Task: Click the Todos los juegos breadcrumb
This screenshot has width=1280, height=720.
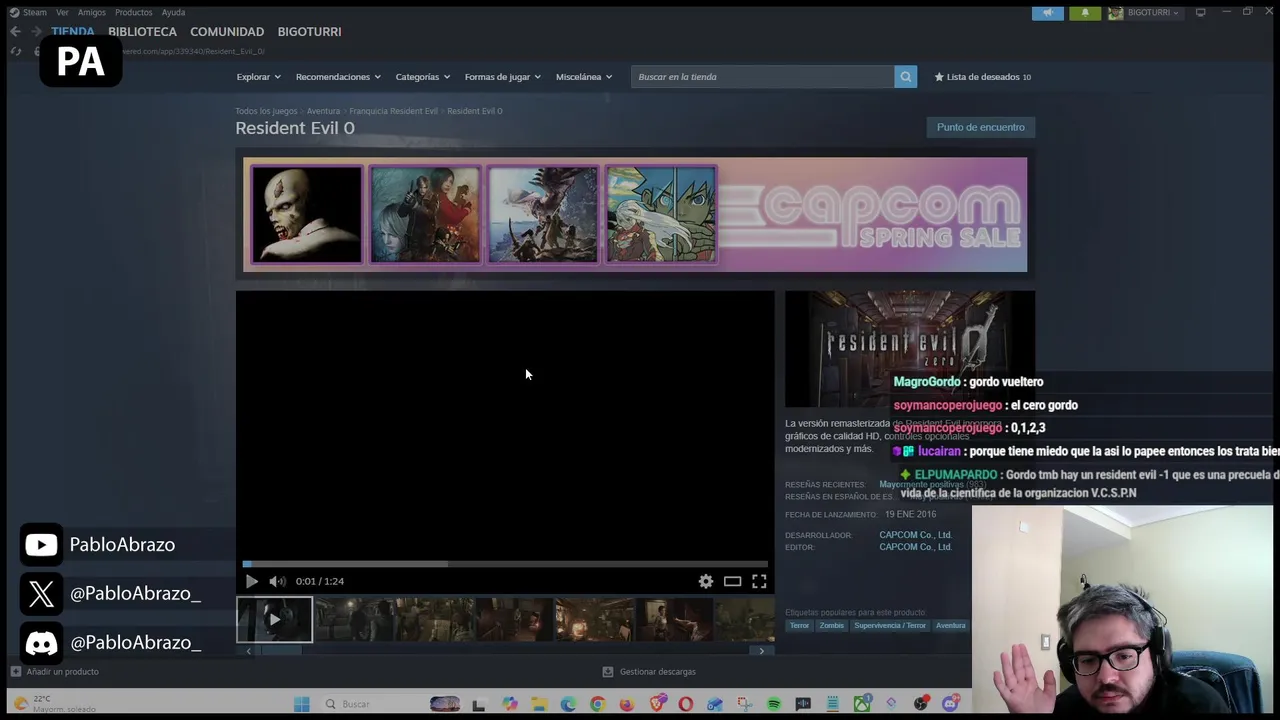Action: pyautogui.click(x=266, y=111)
